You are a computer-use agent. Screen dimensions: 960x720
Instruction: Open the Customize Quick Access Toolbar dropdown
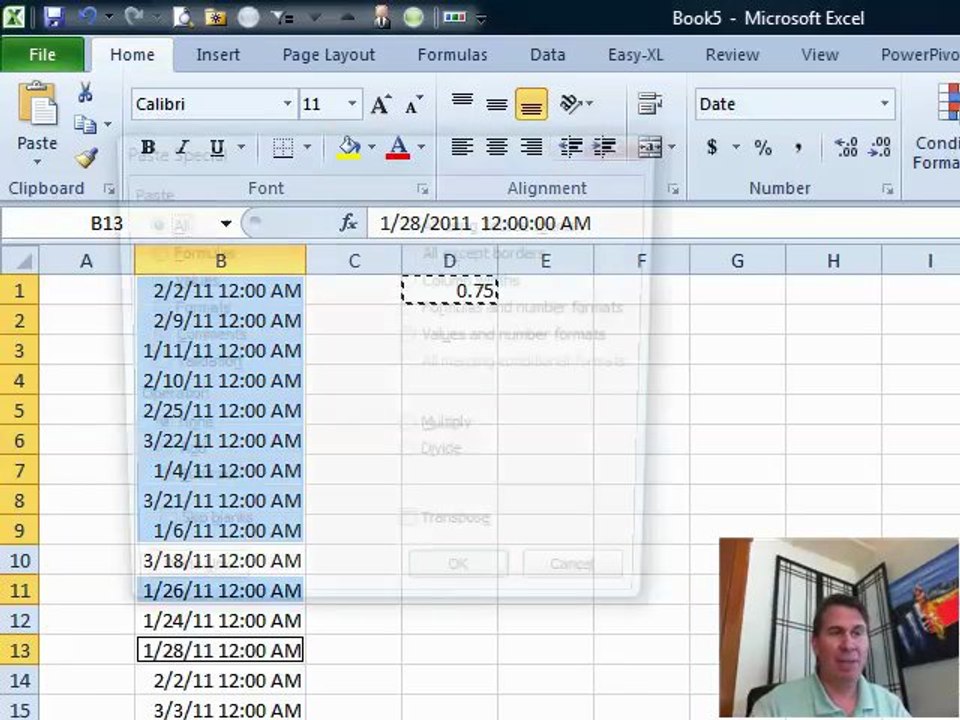point(481,18)
